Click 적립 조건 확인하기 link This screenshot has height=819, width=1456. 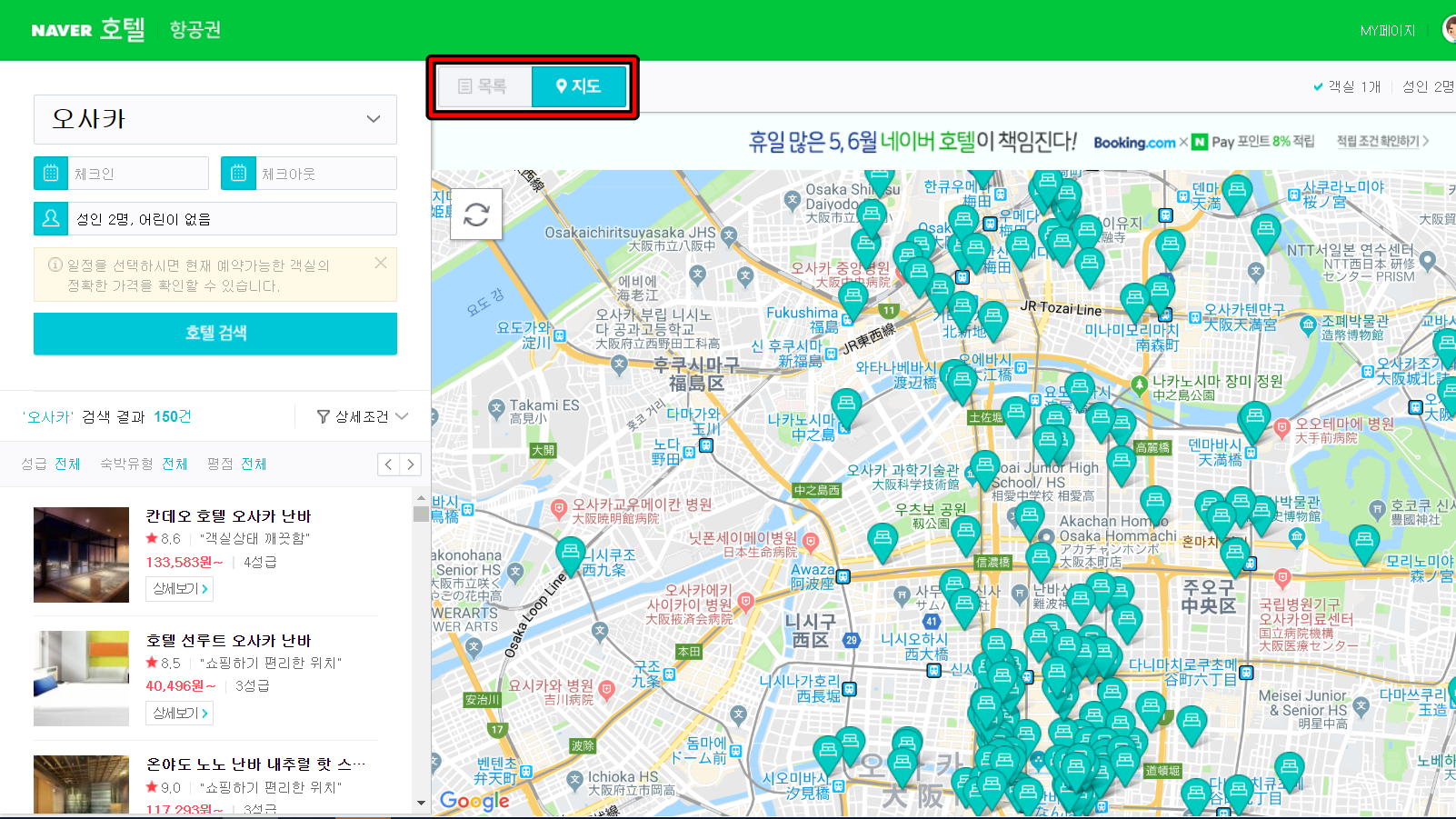1382,142
